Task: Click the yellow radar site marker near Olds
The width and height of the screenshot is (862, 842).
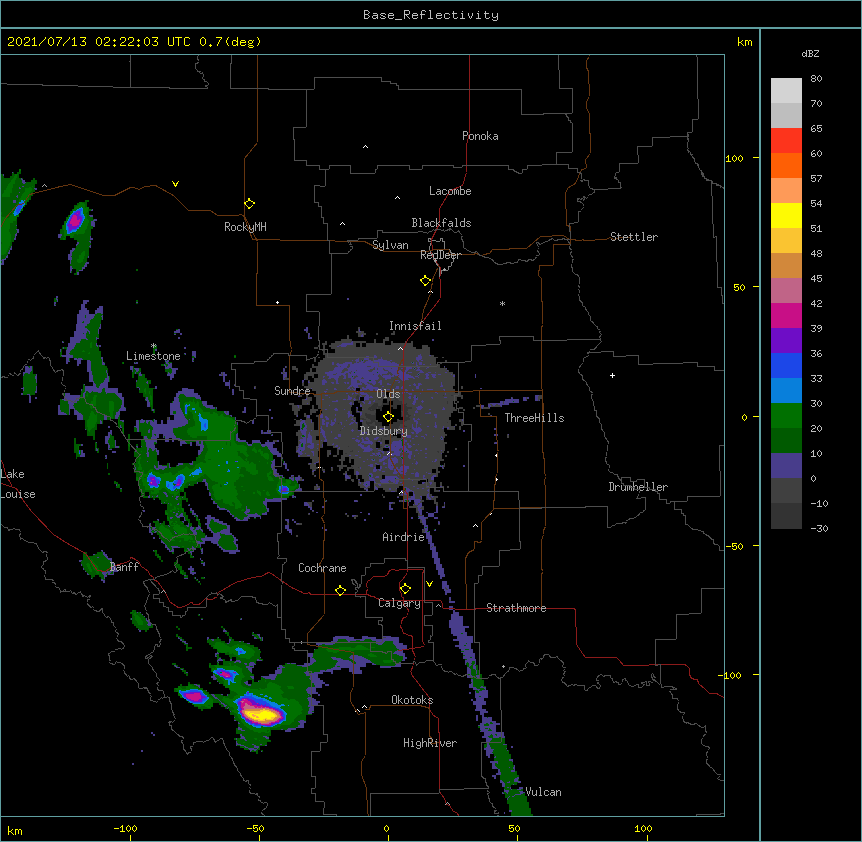Action: coord(389,417)
